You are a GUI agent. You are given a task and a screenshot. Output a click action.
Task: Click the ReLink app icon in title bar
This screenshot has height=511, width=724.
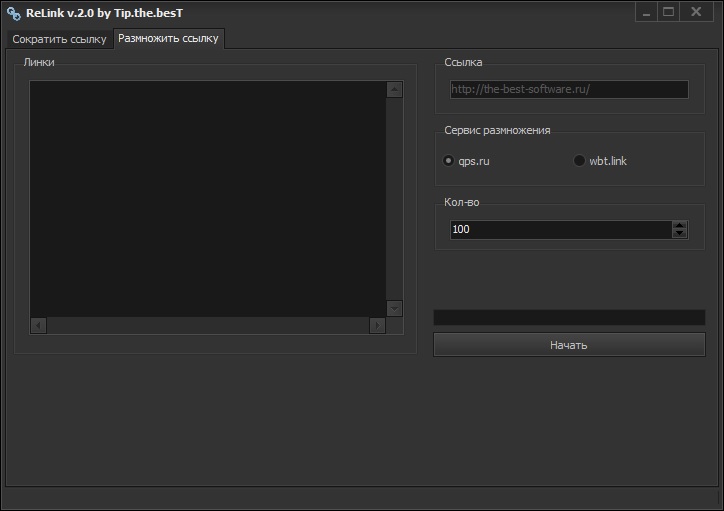[14, 13]
